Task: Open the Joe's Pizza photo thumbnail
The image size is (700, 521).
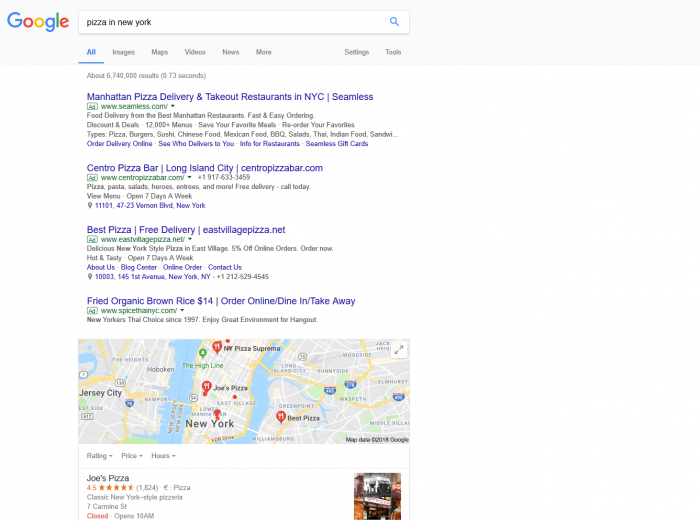Action: click(377, 496)
